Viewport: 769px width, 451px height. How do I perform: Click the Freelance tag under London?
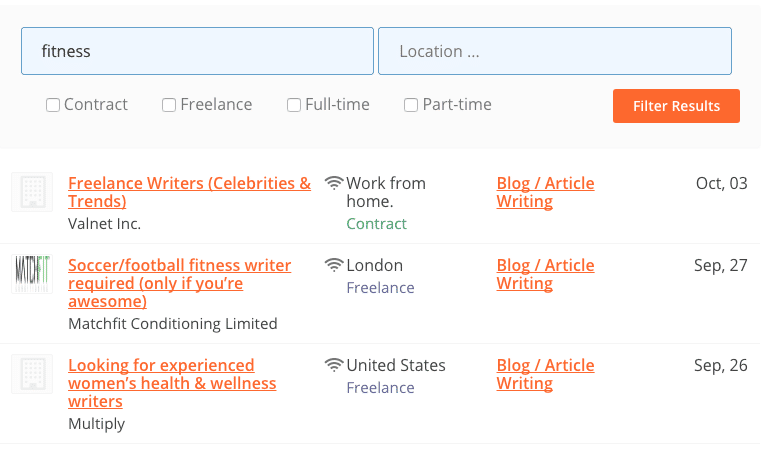point(380,287)
